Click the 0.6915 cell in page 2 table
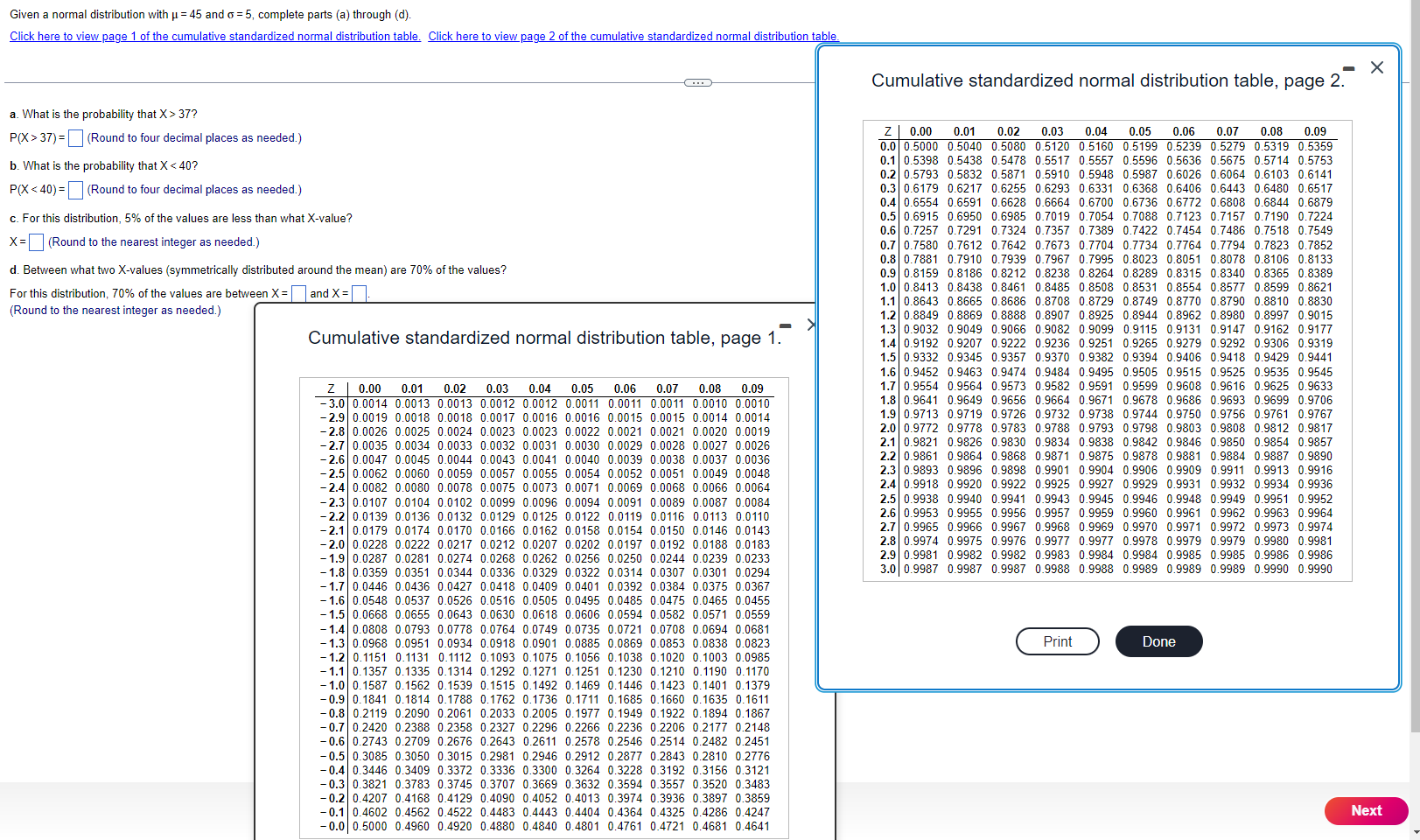Screen dimensions: 1420x840 click(921, 216)
